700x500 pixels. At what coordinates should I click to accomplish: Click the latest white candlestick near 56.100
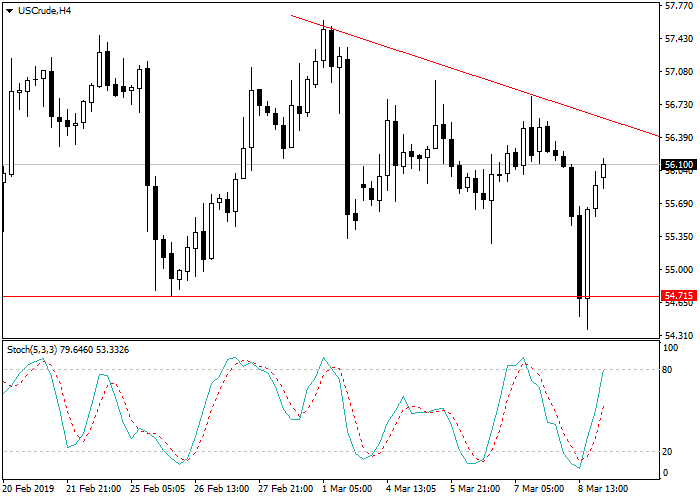(604, 171)
